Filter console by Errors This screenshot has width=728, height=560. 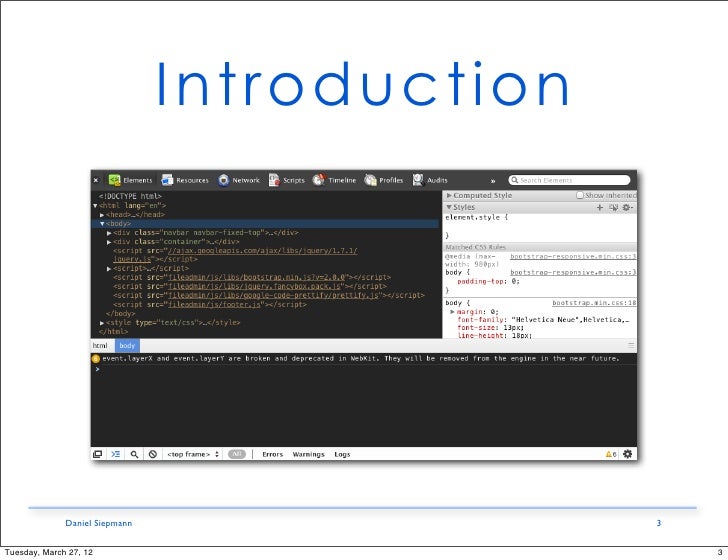pyautogui.click(x=273, y=454)
